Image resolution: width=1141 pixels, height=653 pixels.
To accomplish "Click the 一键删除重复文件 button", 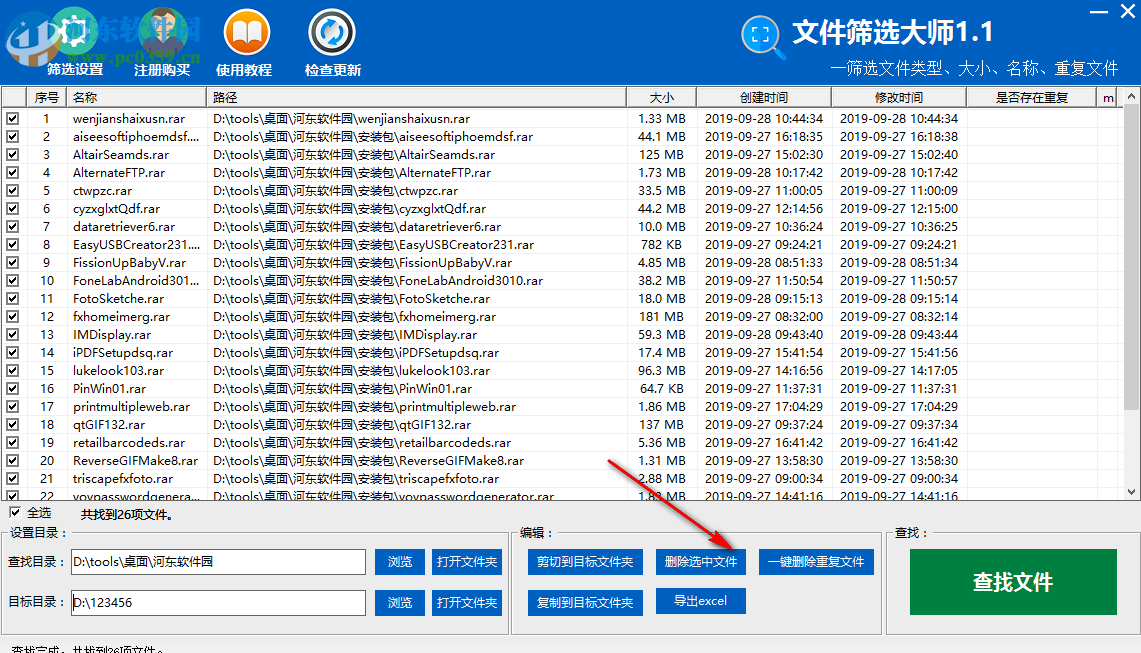I will point(816,561).
